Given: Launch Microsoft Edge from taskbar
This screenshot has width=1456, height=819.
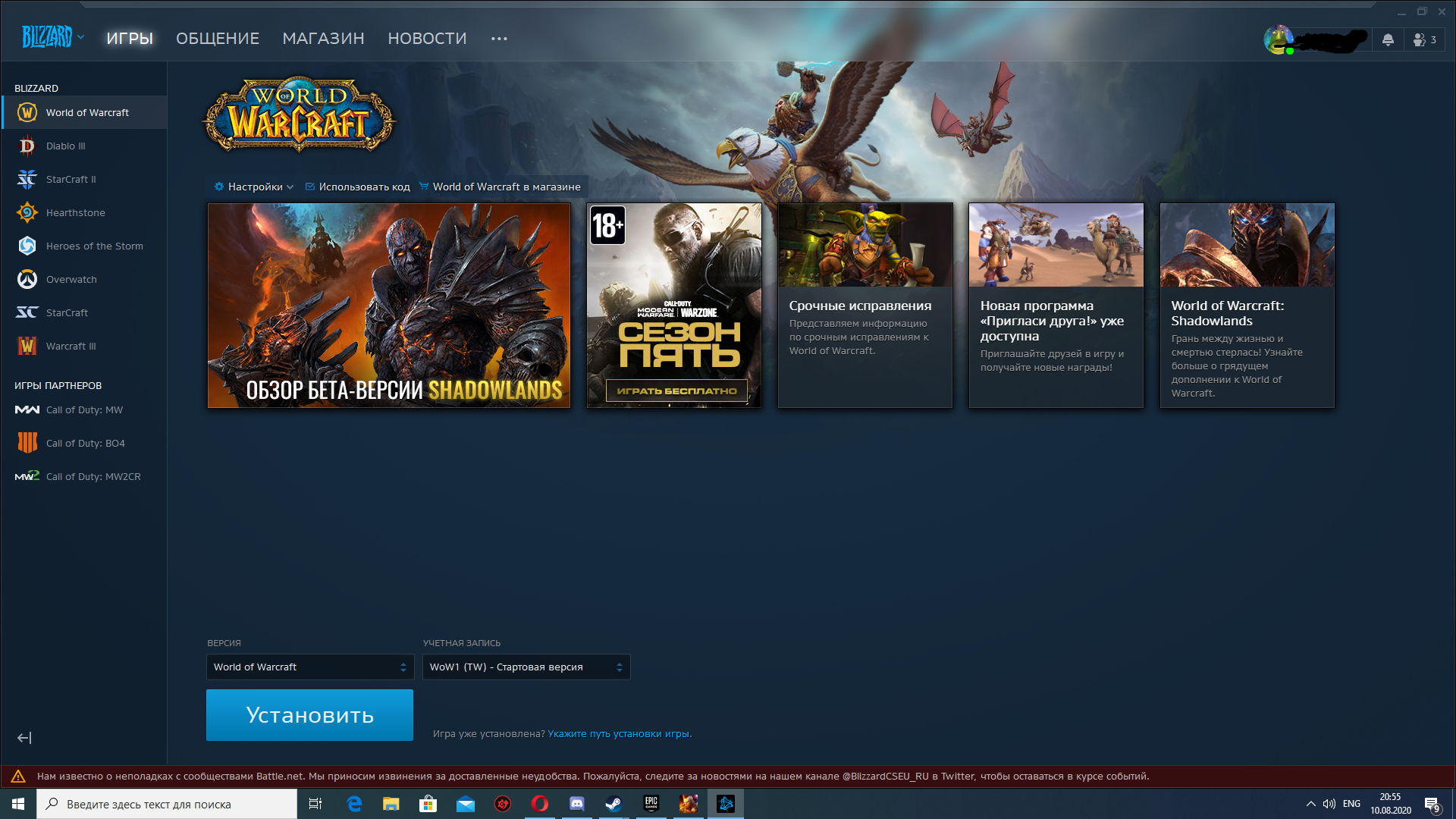Looking at the screenshot, I should tap(354, 804).
